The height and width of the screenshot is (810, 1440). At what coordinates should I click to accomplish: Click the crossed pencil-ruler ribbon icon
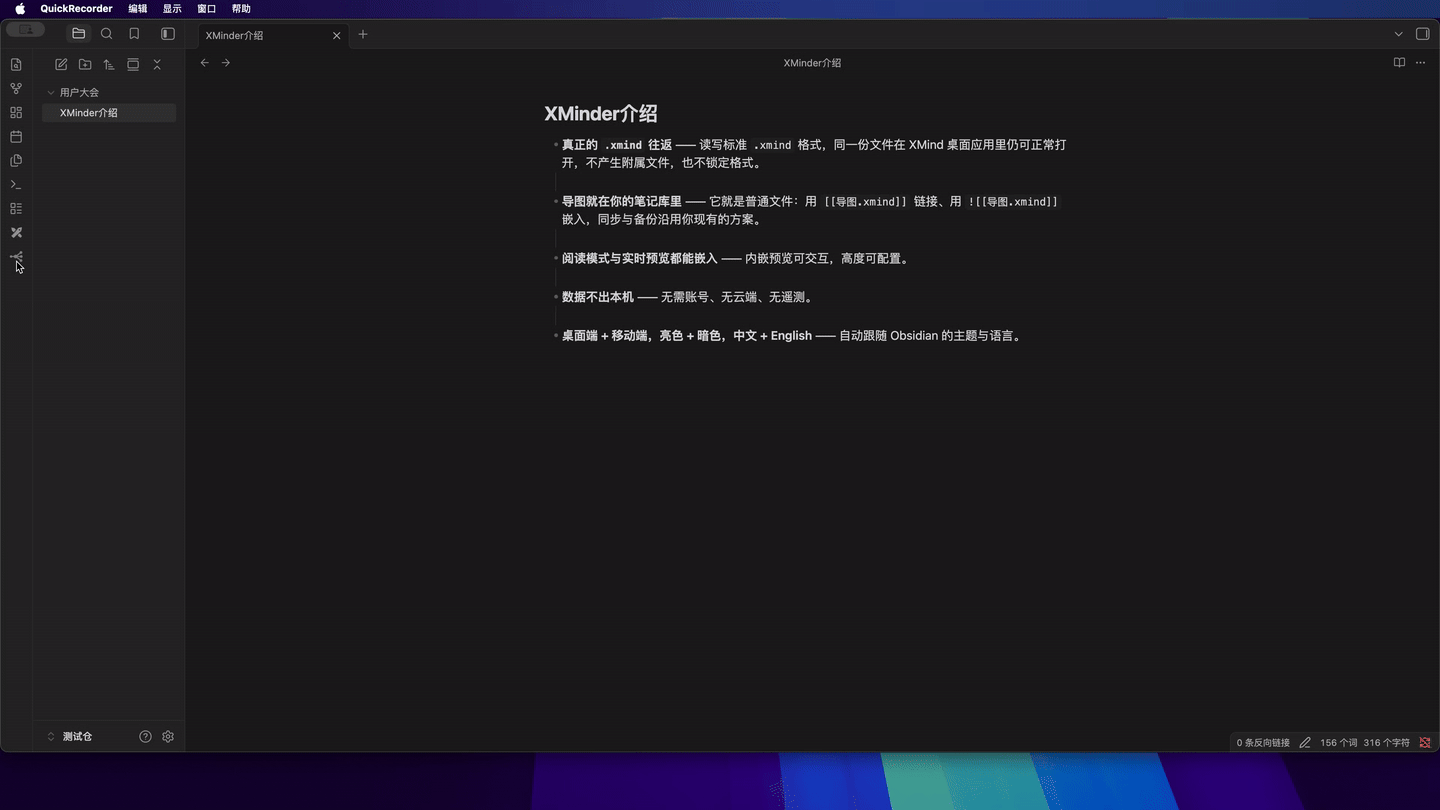pos(16,232)
